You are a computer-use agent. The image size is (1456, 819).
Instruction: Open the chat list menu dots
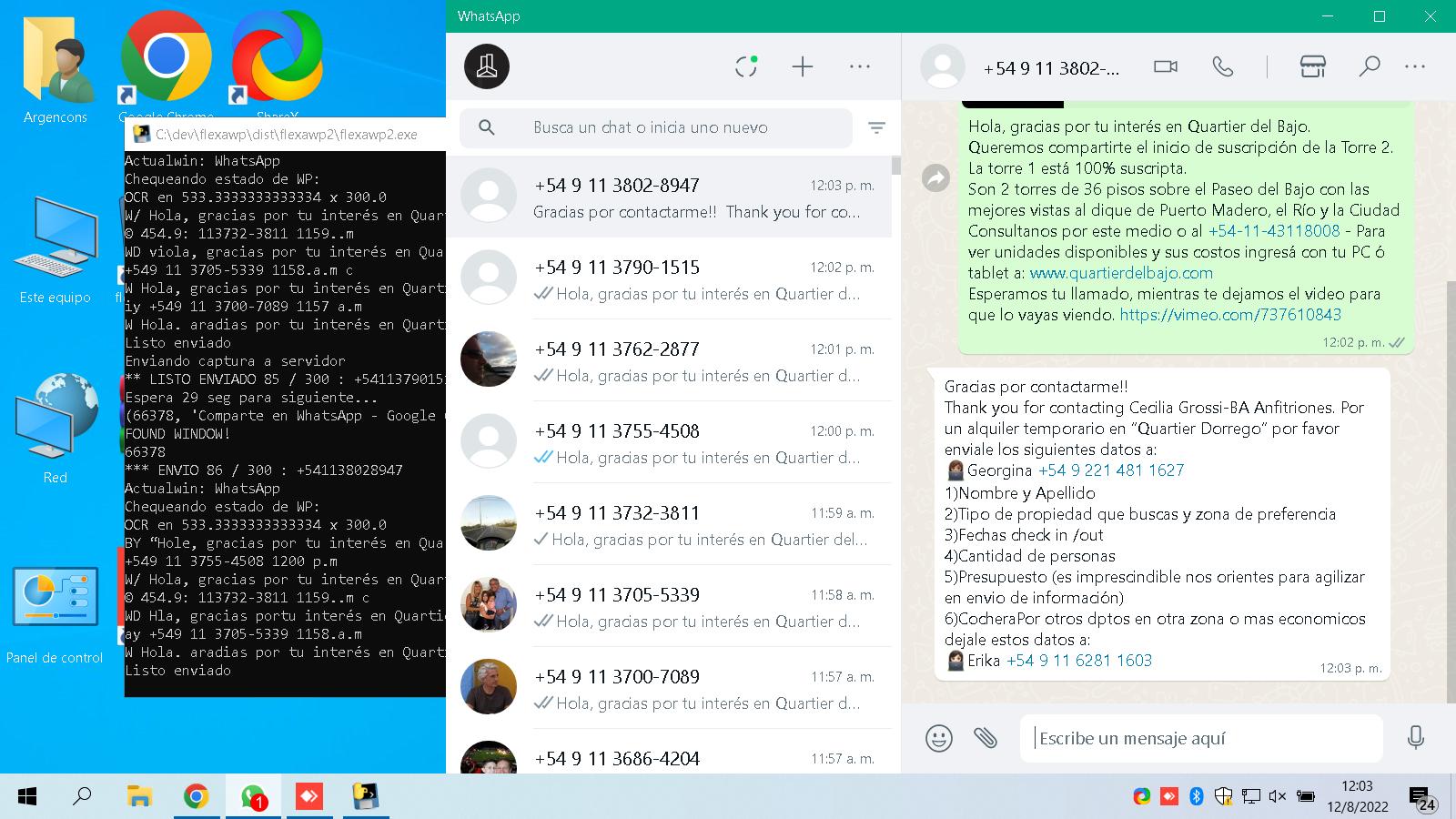point(860,66)
